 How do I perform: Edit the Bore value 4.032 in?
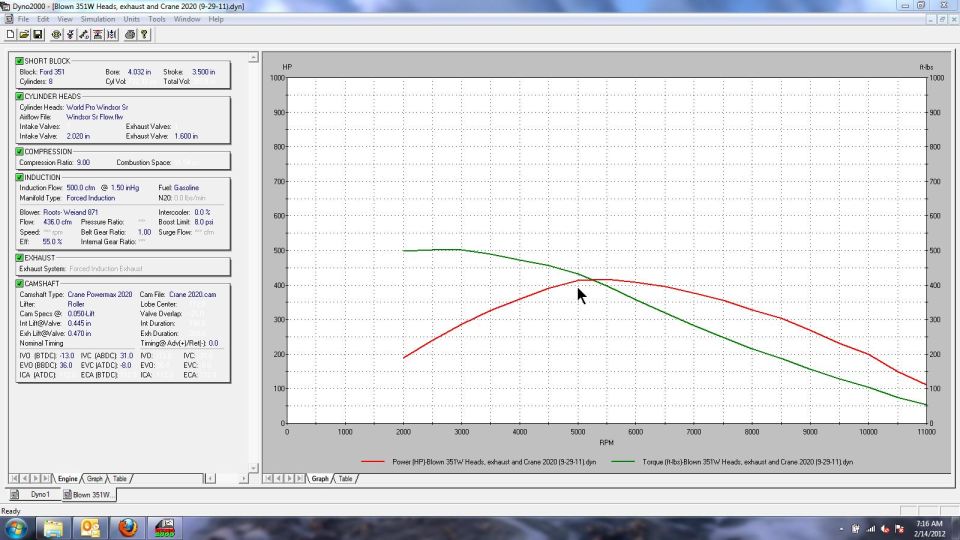tap(139, 72)
